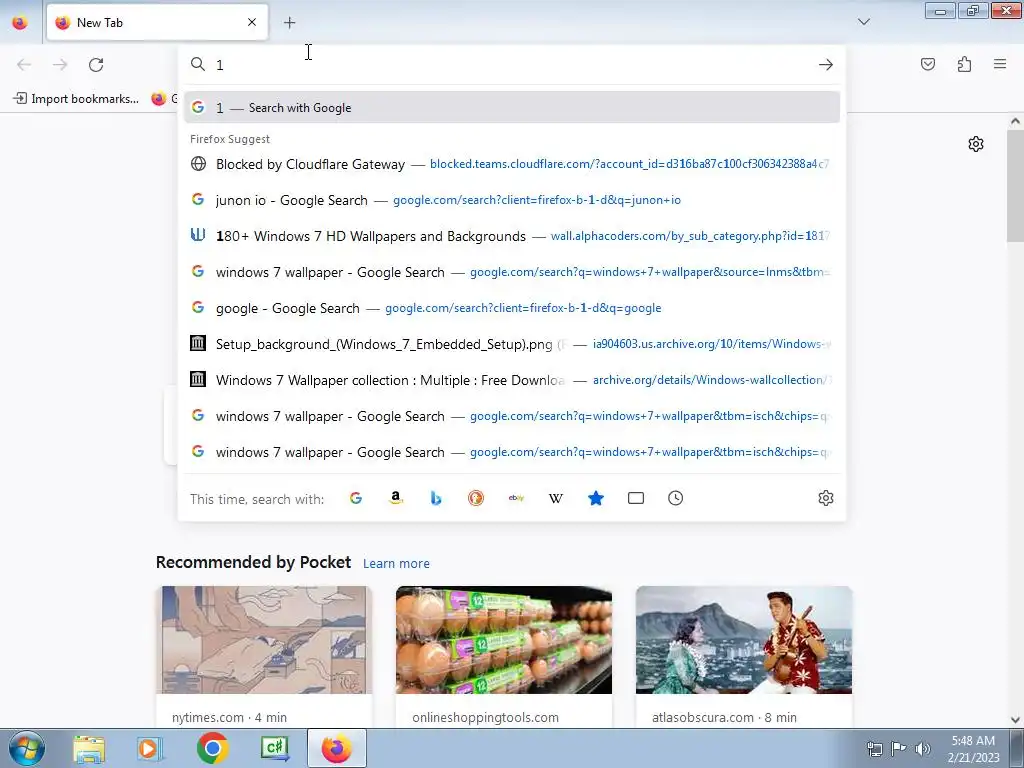Open windows 7 wallpaper suggestion with source=lnms URL
Viewport: 1024px width, 768px height.
(512, 272)
